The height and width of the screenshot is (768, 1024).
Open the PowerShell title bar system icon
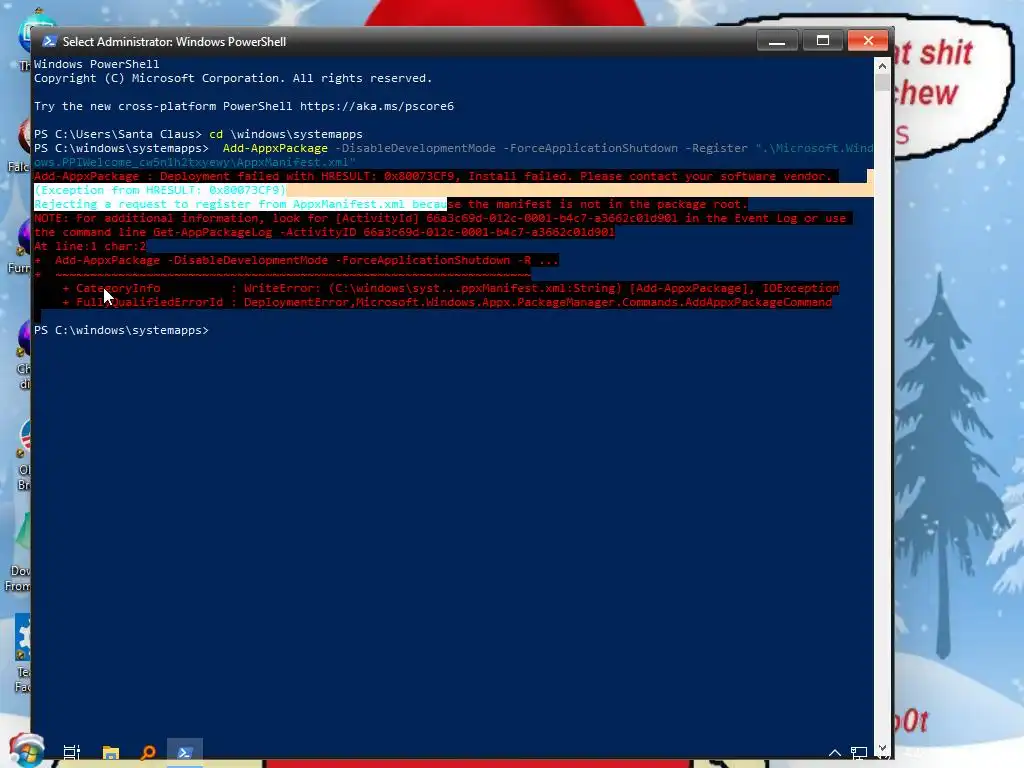pyautogui.click(x=49, y=41)
